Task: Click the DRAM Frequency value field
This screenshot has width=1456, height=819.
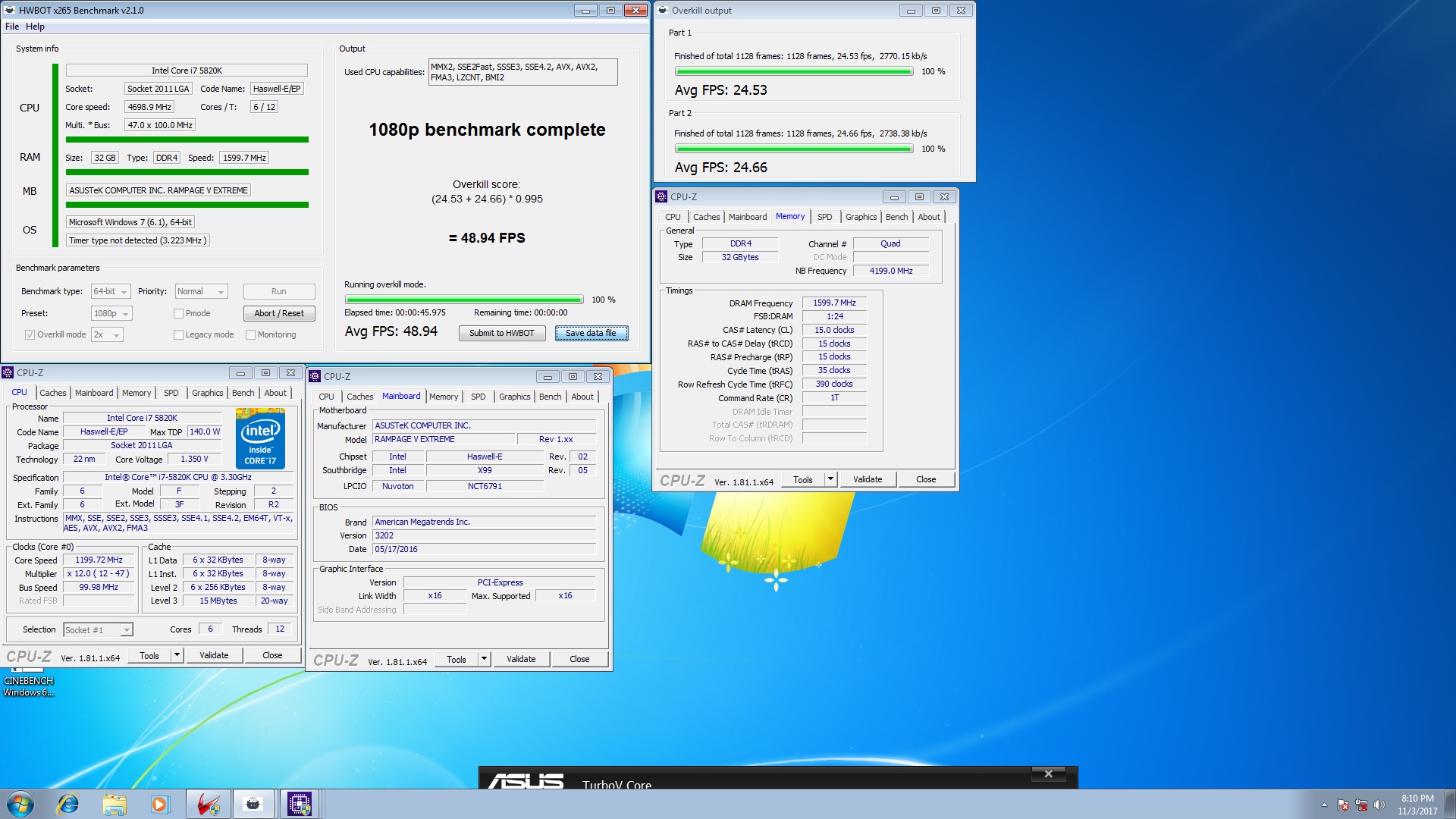Action: 834,303
